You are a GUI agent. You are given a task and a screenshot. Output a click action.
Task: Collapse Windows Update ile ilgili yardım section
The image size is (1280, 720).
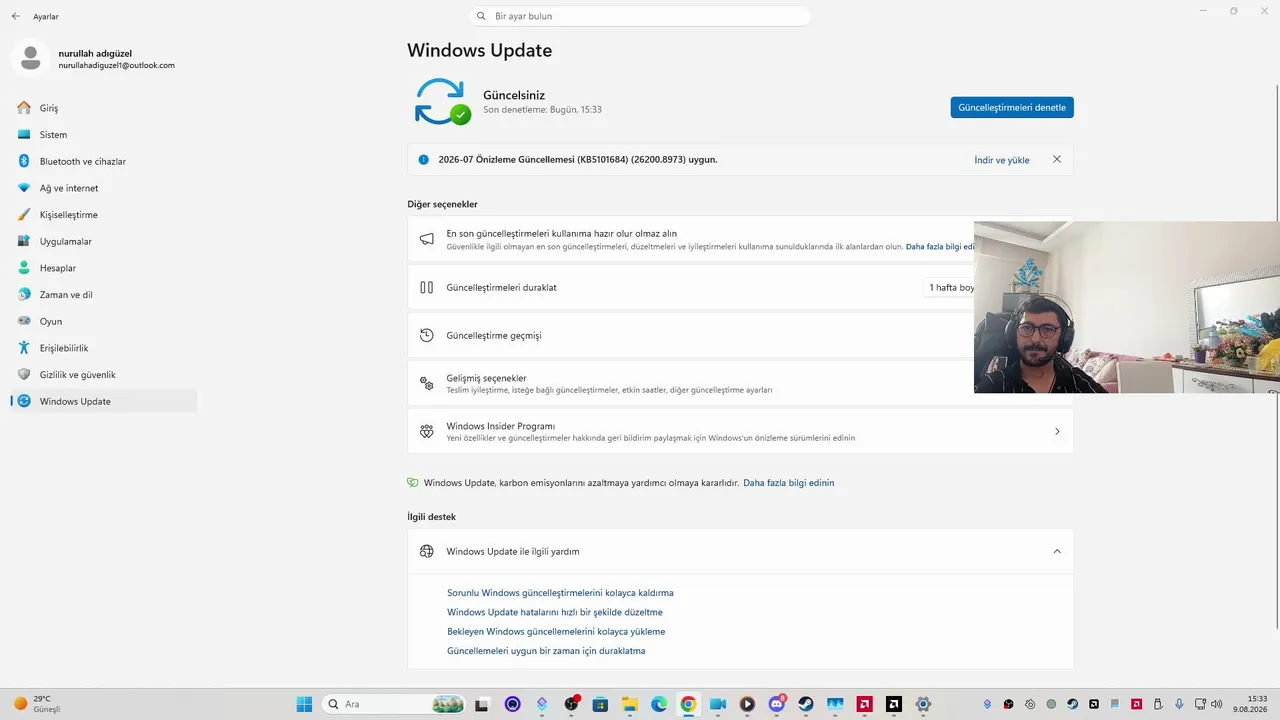(1057, 551)
